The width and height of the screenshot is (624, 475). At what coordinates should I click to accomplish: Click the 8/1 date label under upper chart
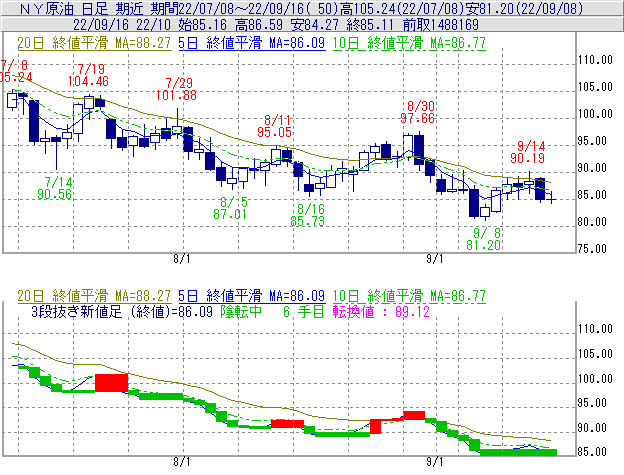181,259
